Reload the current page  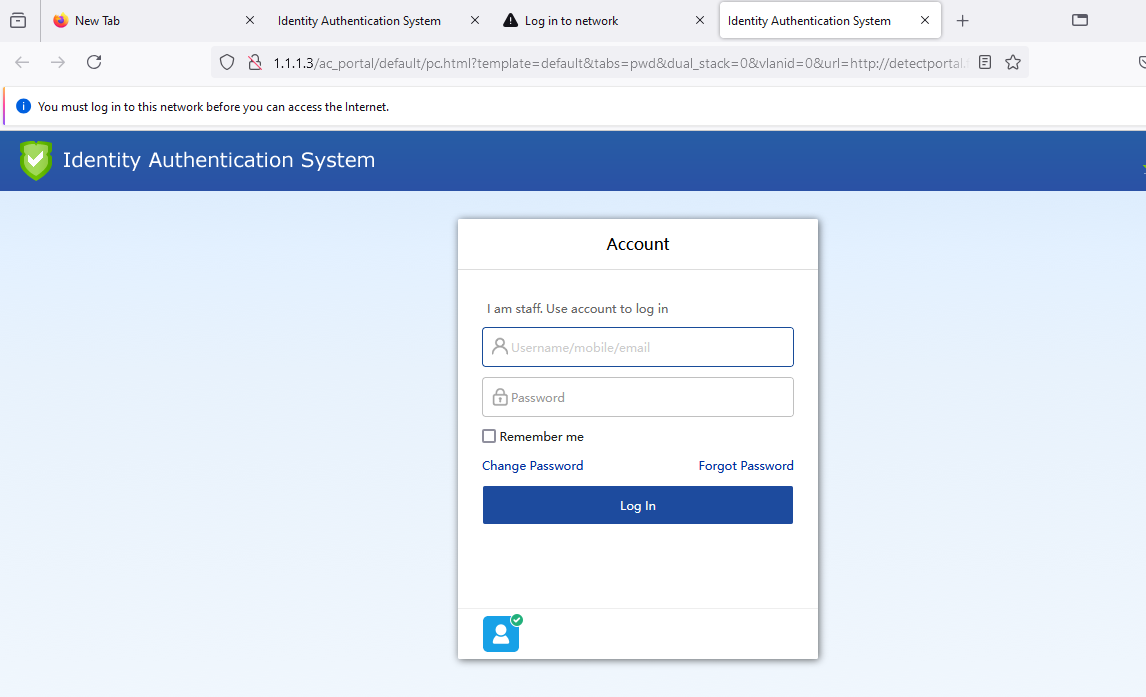[x=94, y=62]
